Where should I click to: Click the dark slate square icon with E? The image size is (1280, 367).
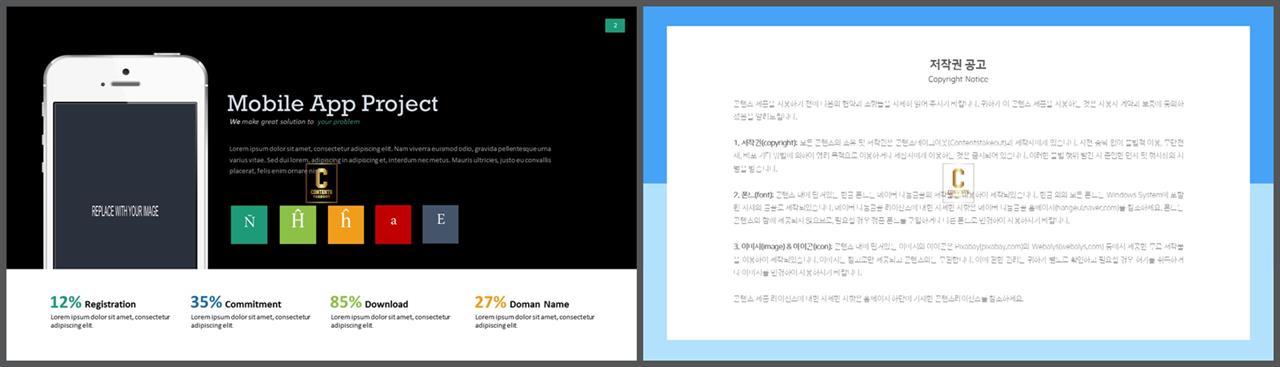tap(440, 225)
